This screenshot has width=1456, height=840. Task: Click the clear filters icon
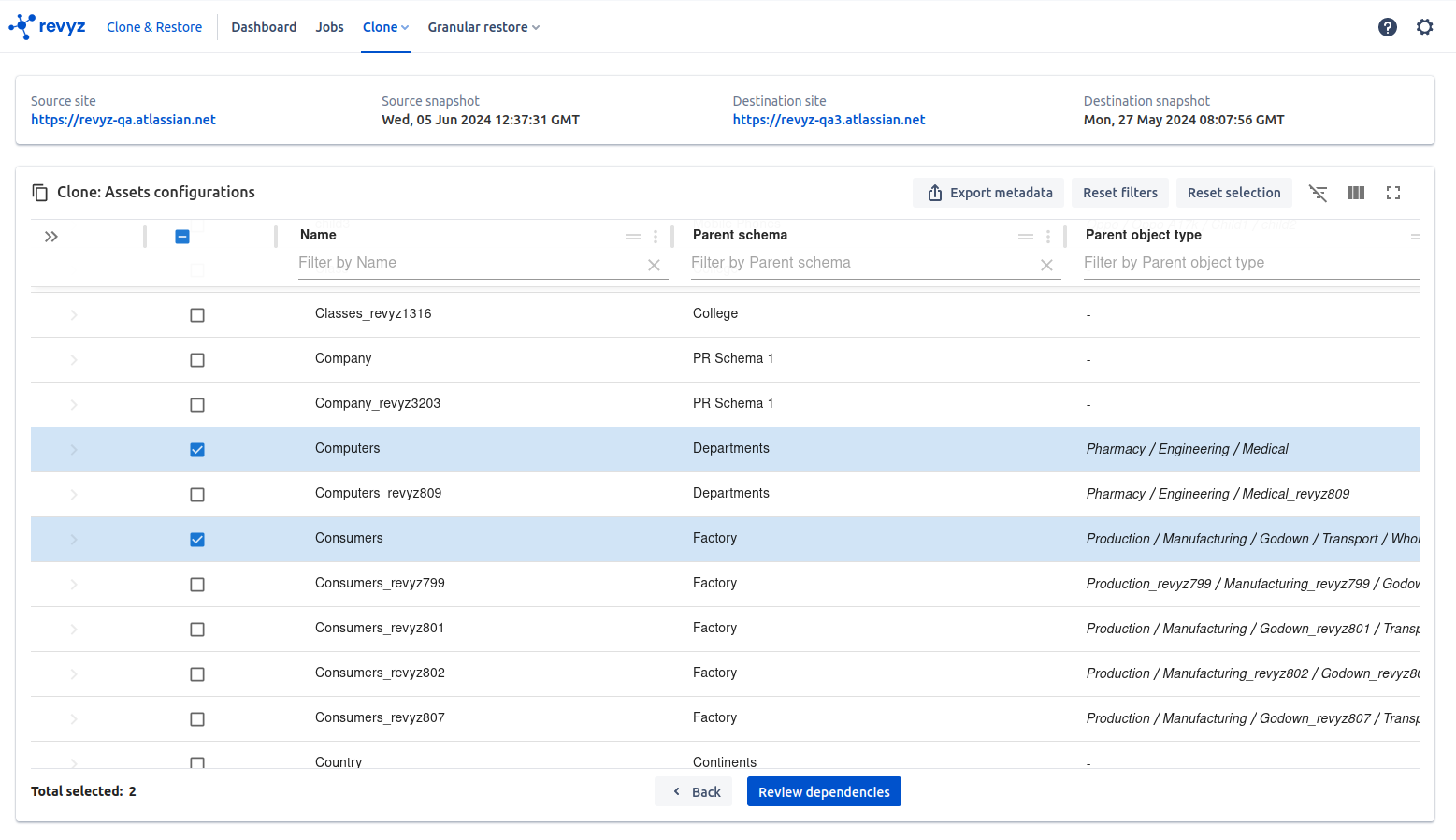click(1319, 193)
